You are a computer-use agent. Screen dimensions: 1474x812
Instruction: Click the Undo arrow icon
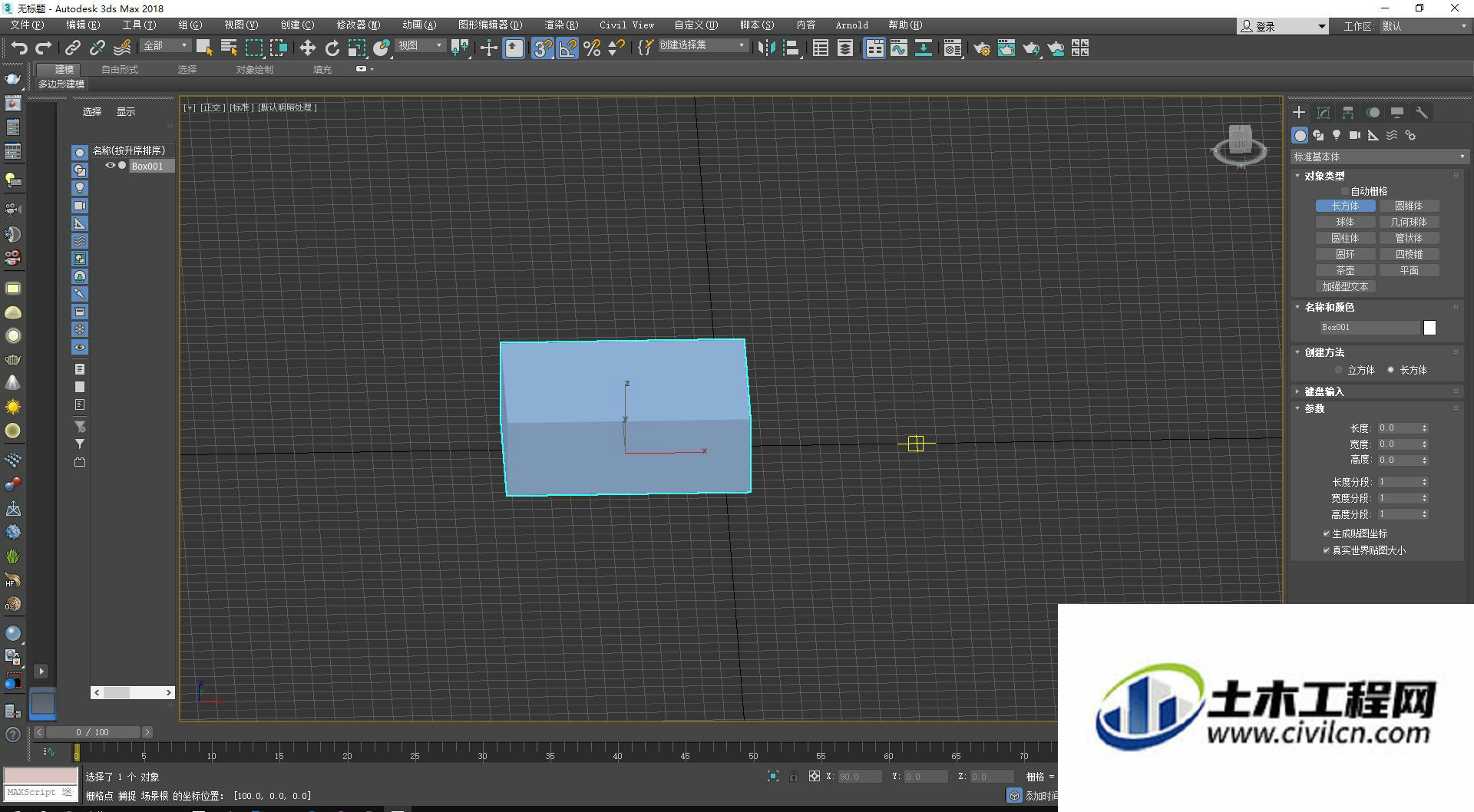point(19,48)
